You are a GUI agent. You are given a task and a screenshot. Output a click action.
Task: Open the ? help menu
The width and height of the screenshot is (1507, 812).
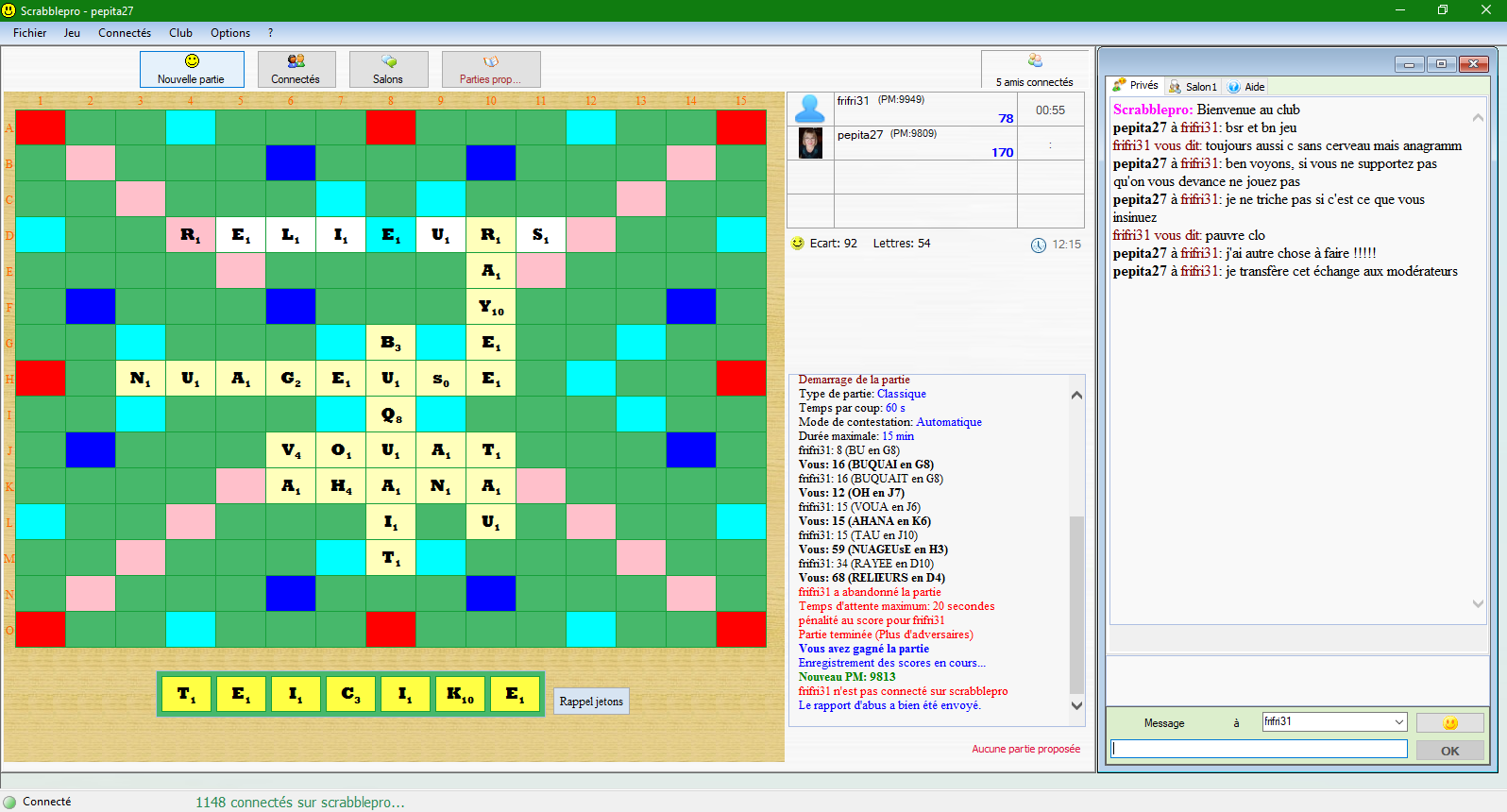point(270,33)
